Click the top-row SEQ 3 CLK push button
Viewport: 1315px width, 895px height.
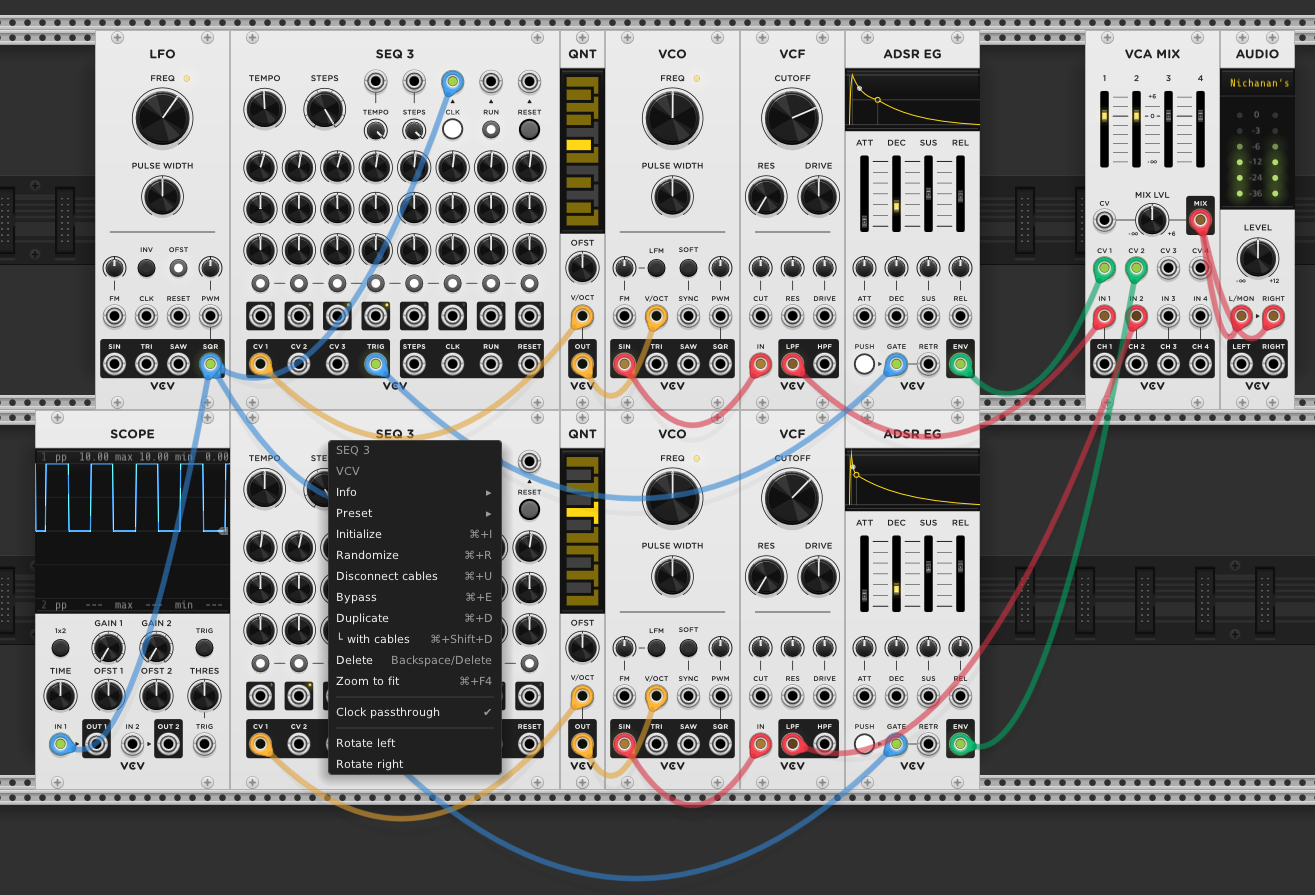click(452, 129)
